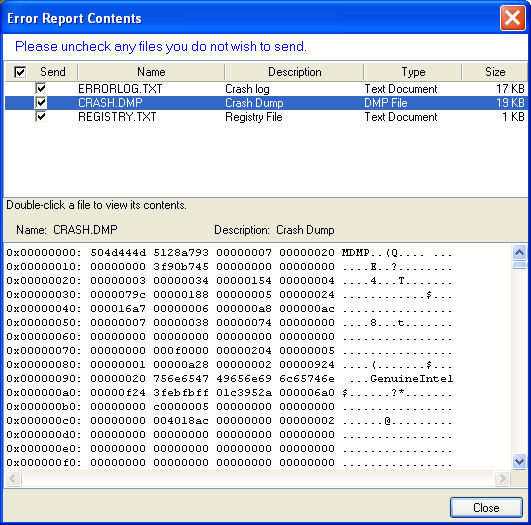Uncheck the REGISTRY.TXT send checkbox

click(41, 117)
